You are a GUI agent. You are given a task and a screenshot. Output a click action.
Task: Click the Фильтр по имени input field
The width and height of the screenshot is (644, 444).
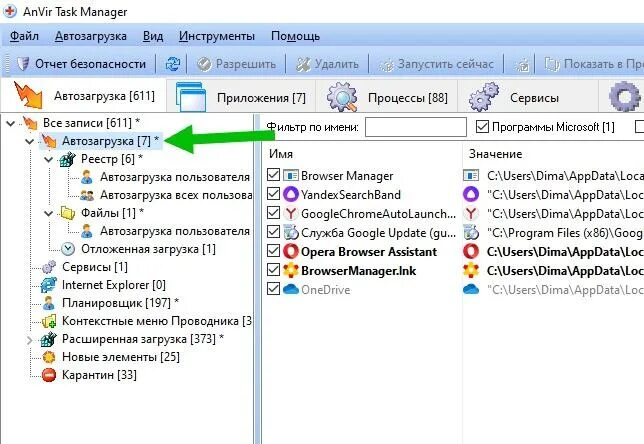[416, 127]
